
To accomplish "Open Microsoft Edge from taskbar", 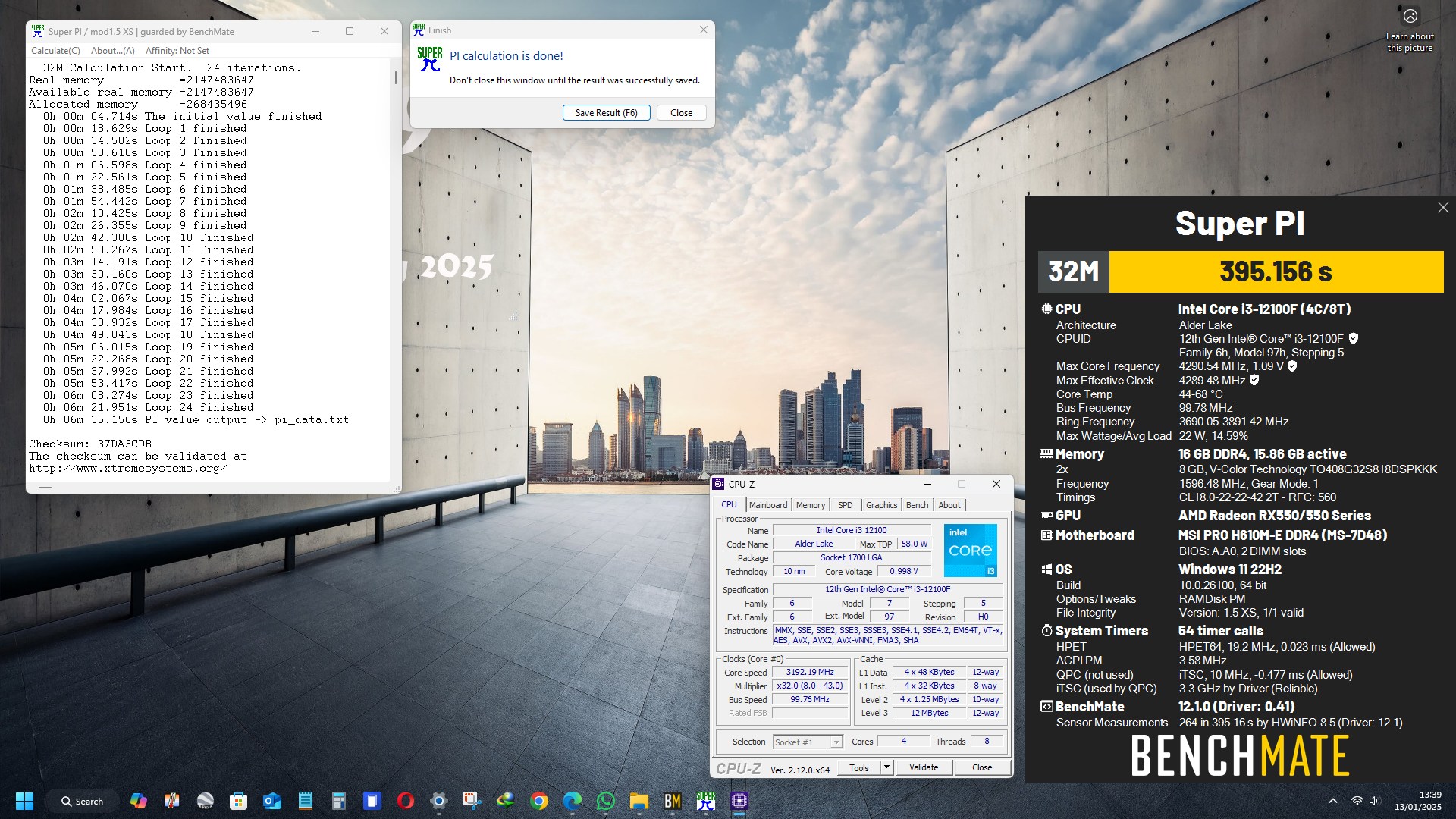I will click(573, 801).
